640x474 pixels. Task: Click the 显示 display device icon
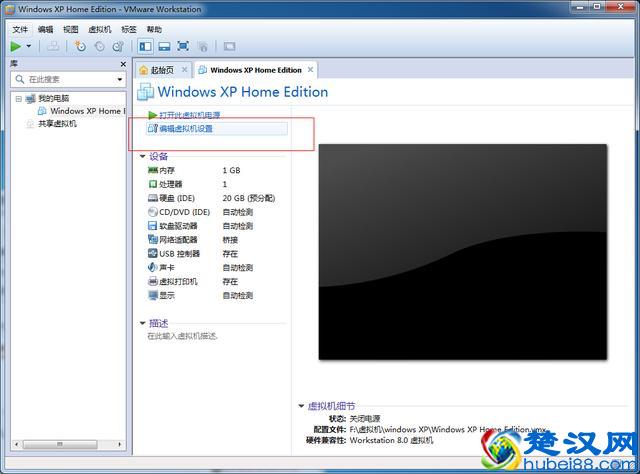pos(153,295)
